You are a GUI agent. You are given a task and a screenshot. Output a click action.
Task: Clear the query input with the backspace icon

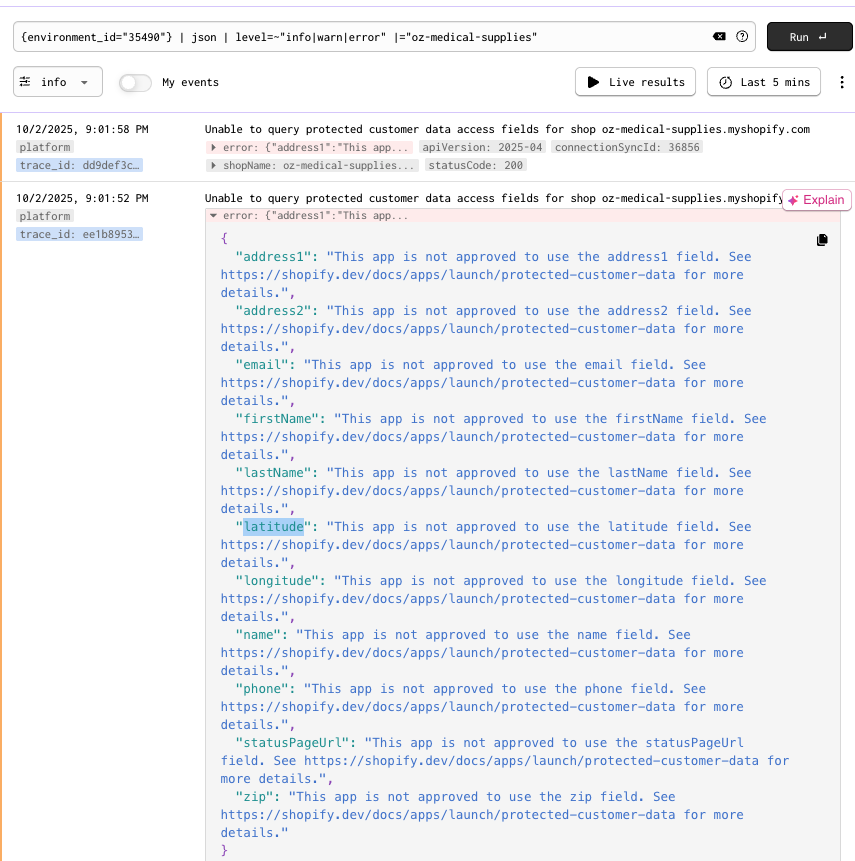(719, 37)
